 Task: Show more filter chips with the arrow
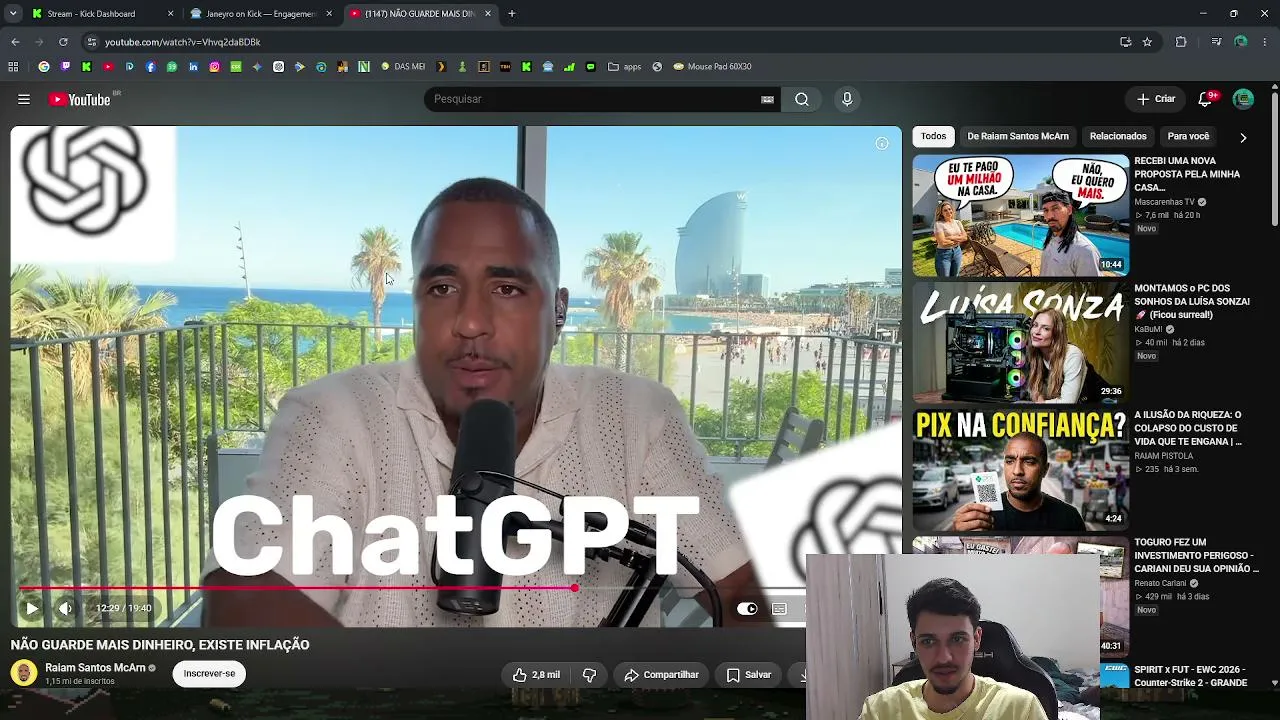(1243, 137)
